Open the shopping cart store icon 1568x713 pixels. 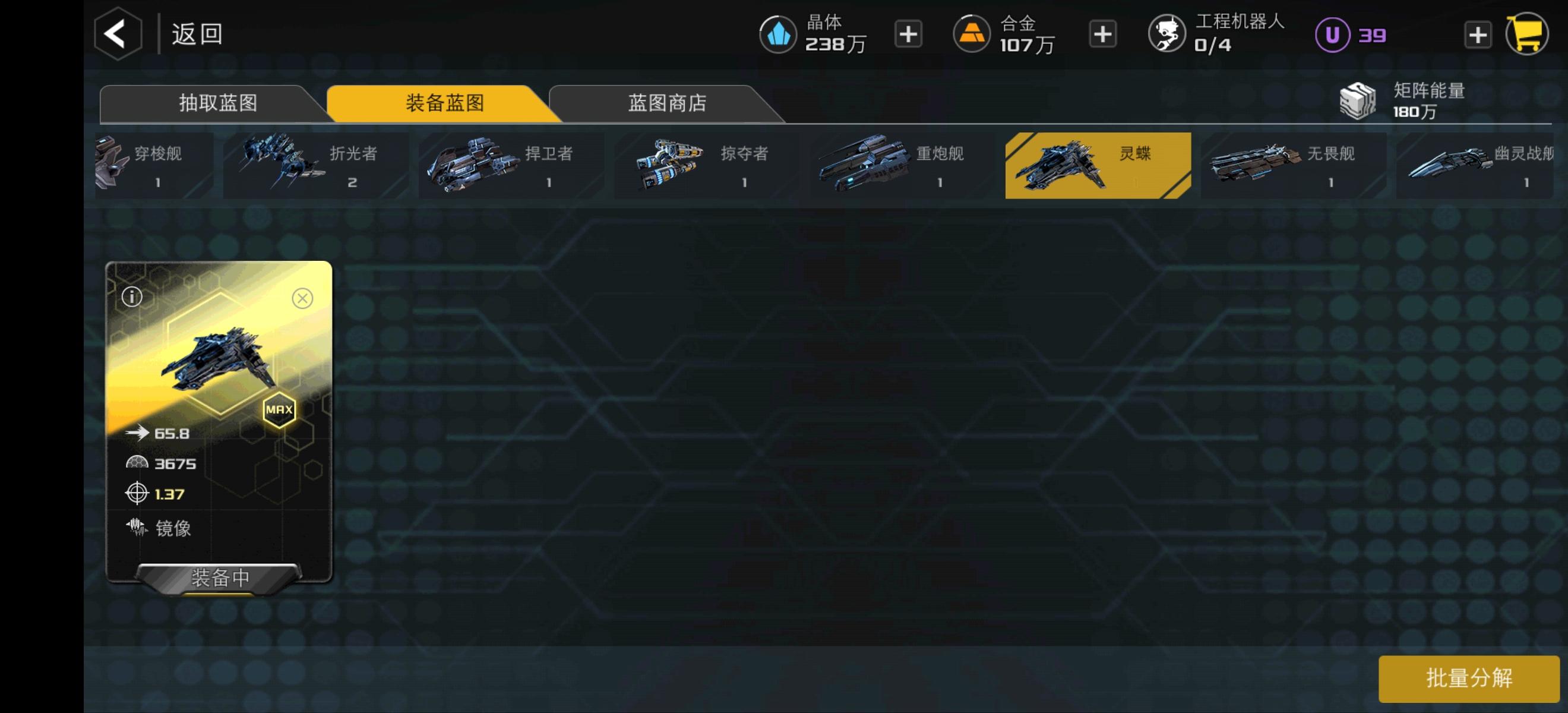pyautogui.click(x=1527, y=34)
